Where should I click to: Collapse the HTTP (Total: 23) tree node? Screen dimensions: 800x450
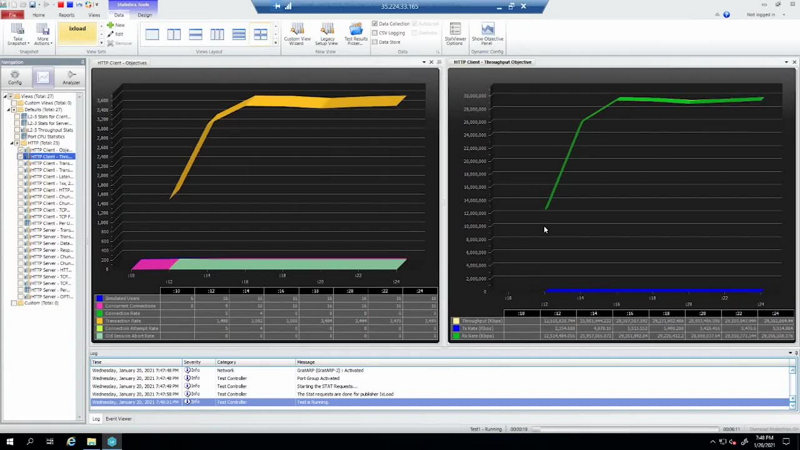[x=11, y=143]
